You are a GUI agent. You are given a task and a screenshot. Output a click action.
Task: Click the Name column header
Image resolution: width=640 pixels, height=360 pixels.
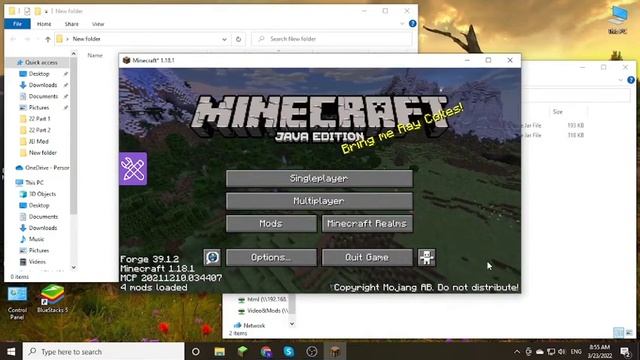point(95,55)
